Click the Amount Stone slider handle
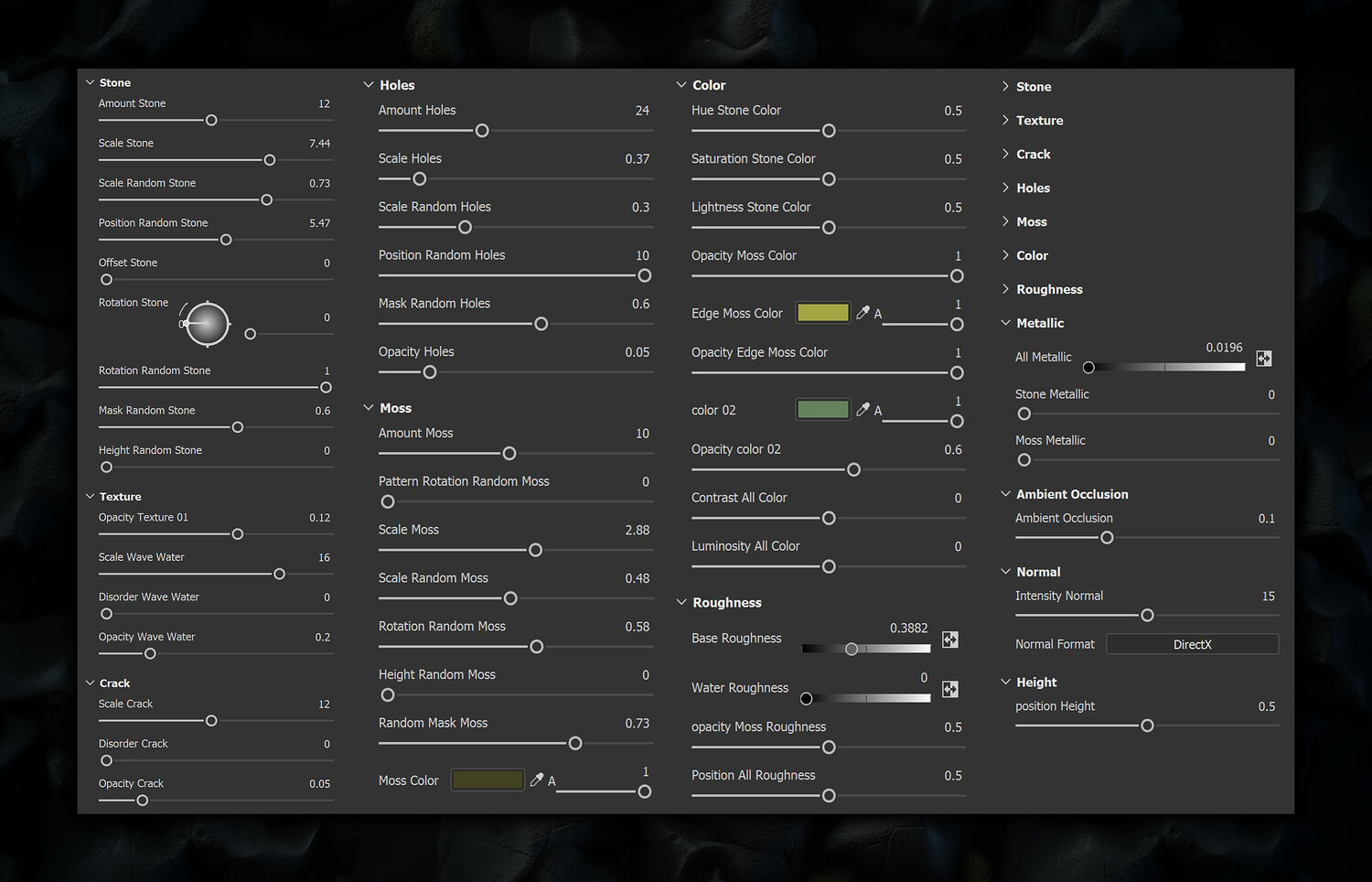Image resolution: width=1372 pixels, height=882 pixels. pyautogui.click(x=211, y=120)
